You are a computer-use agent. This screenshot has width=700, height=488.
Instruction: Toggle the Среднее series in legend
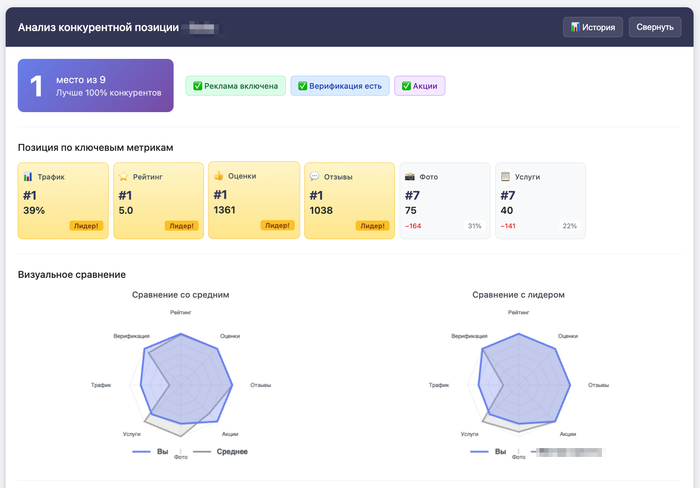point(222,452)
